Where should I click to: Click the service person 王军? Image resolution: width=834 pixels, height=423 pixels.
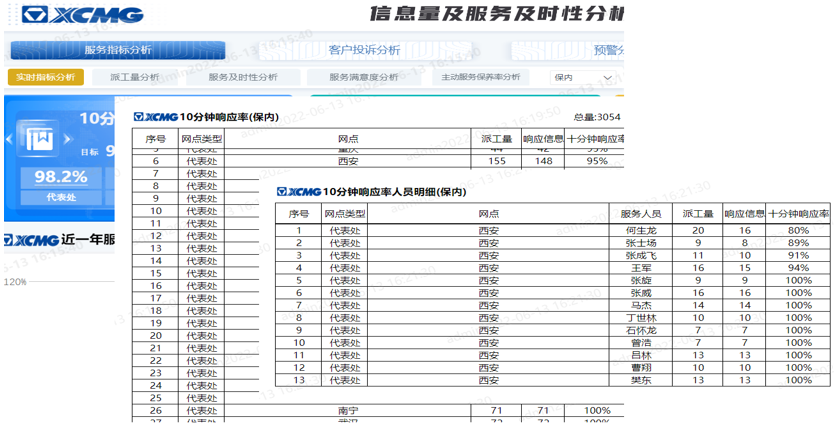[x=641, y=268]
